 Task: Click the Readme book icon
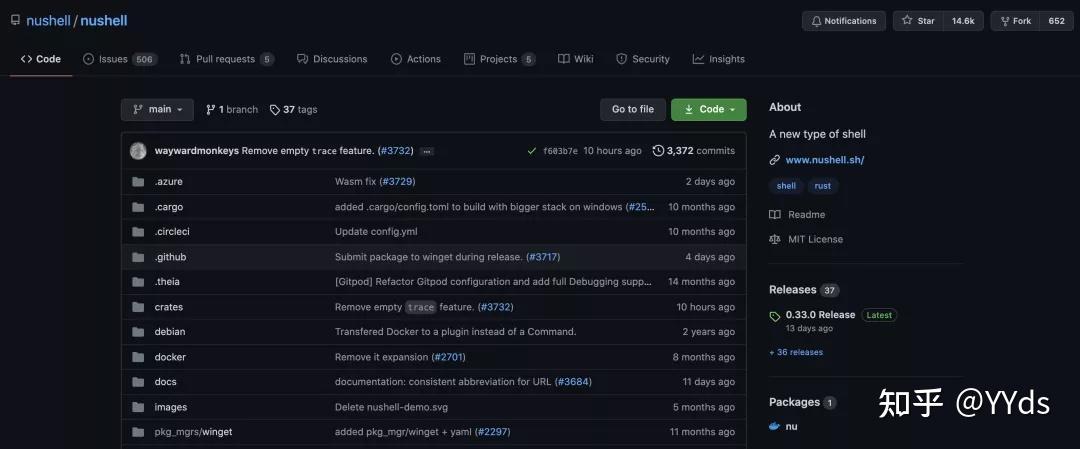pyautogui.click(x=774, y=214)
